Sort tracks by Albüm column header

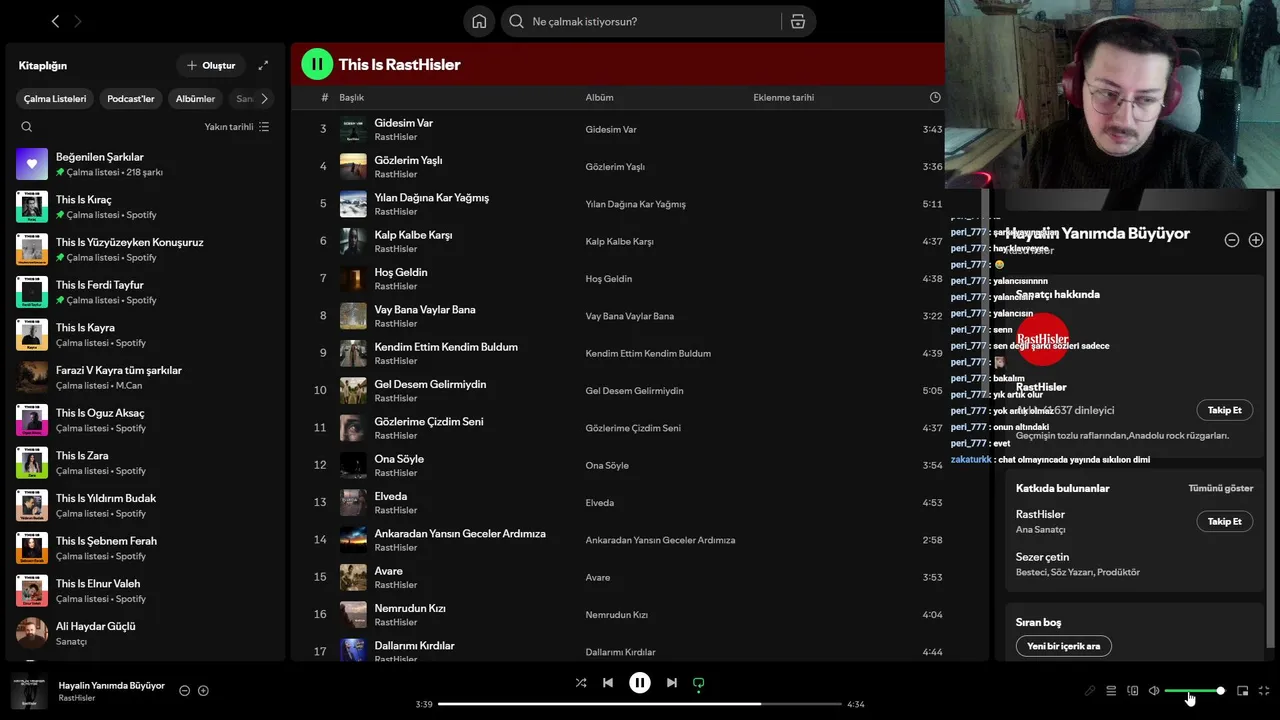coord(599,98)
